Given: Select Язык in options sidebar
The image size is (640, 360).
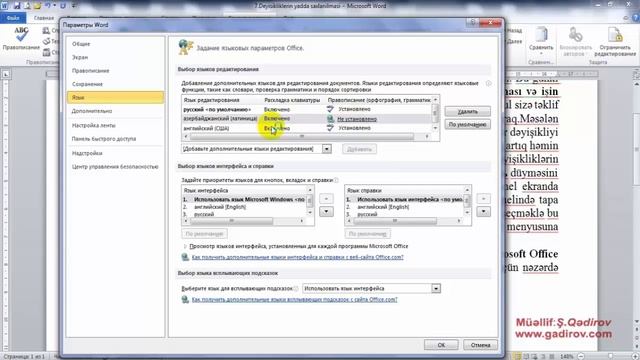Looking at the screenshot, I should [115, 98].
